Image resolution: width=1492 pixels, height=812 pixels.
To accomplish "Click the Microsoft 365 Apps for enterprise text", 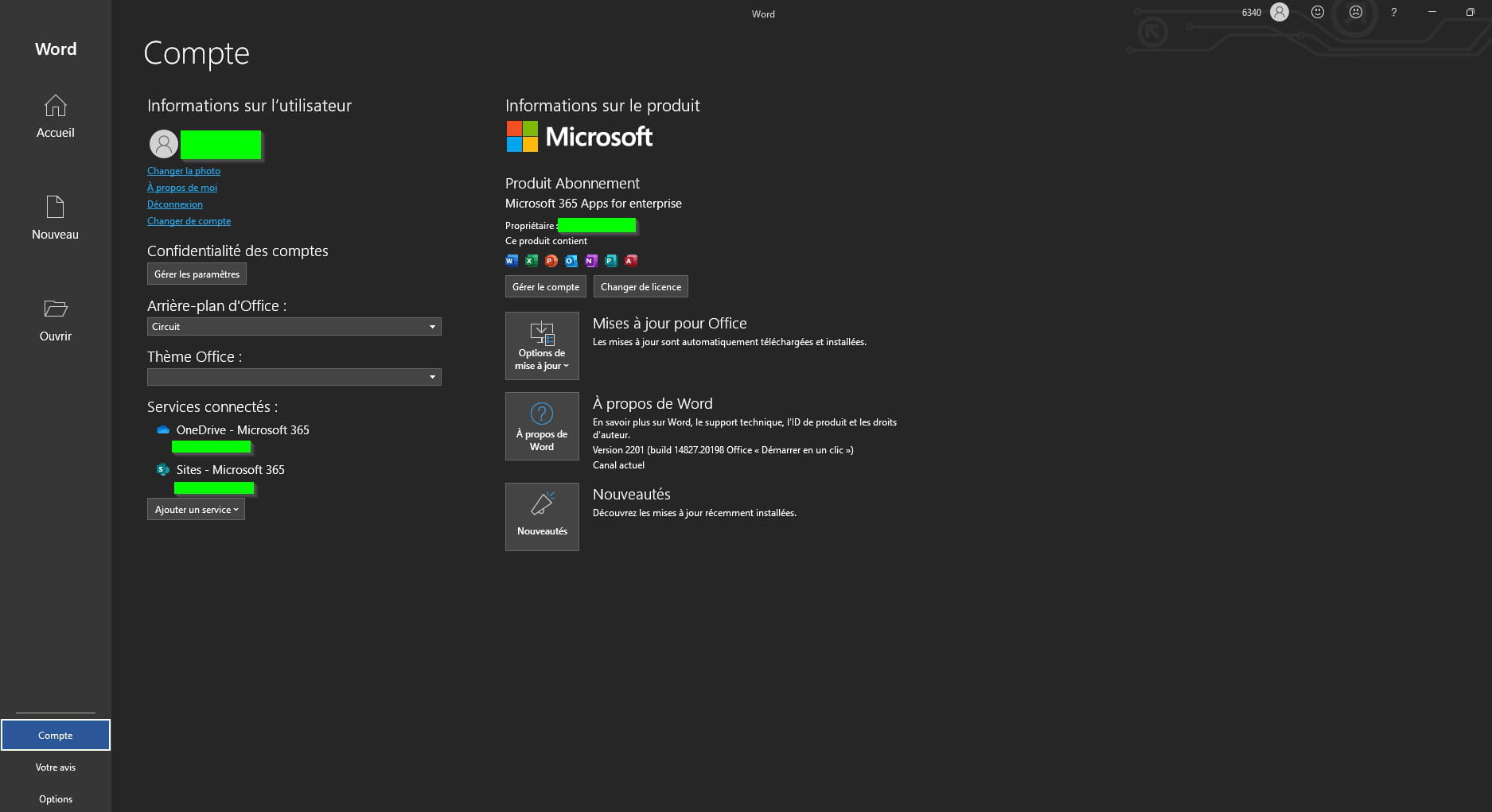I will (594, 204).
